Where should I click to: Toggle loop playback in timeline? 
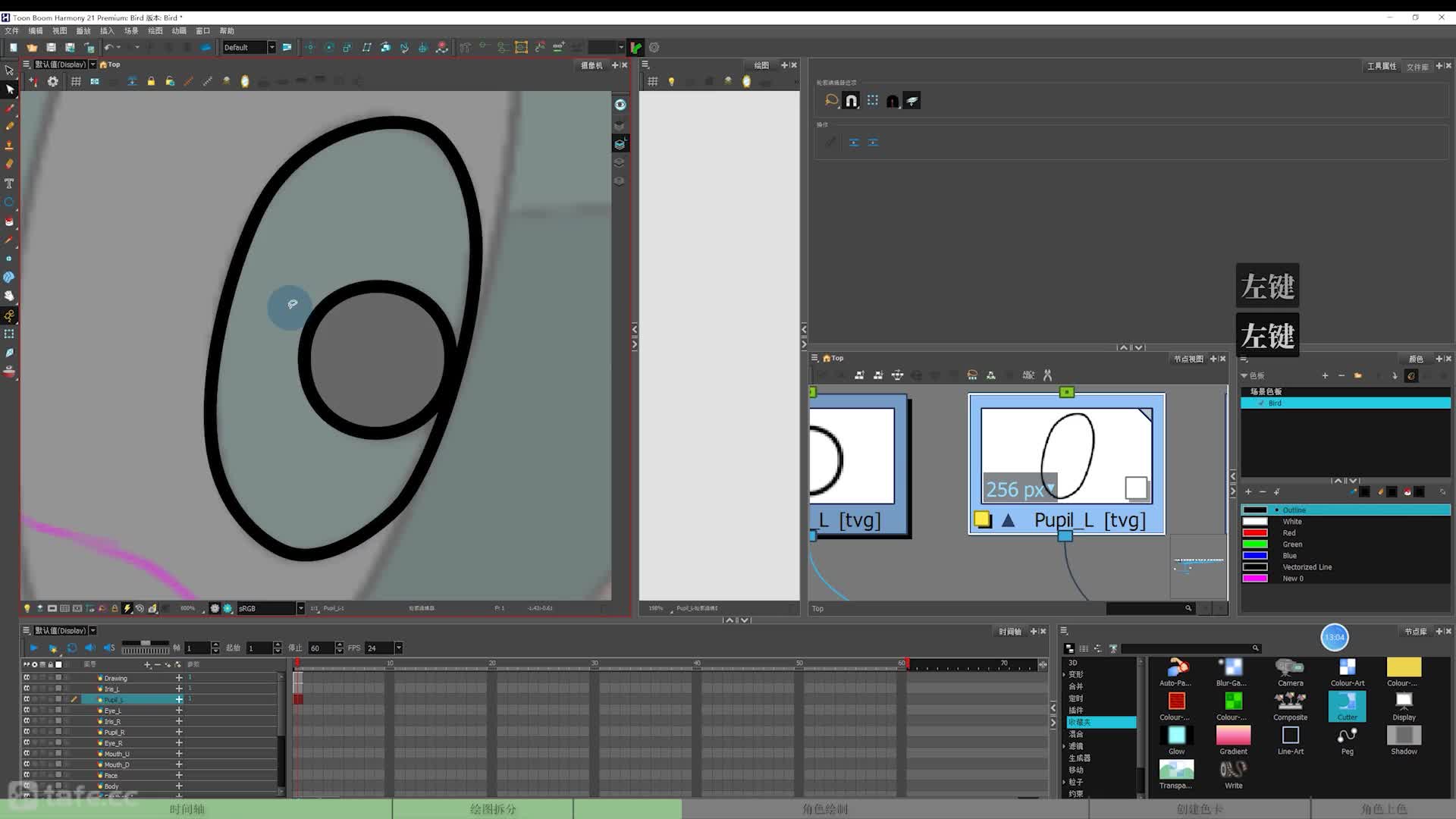pyautogui.click(x=72, y=648)
